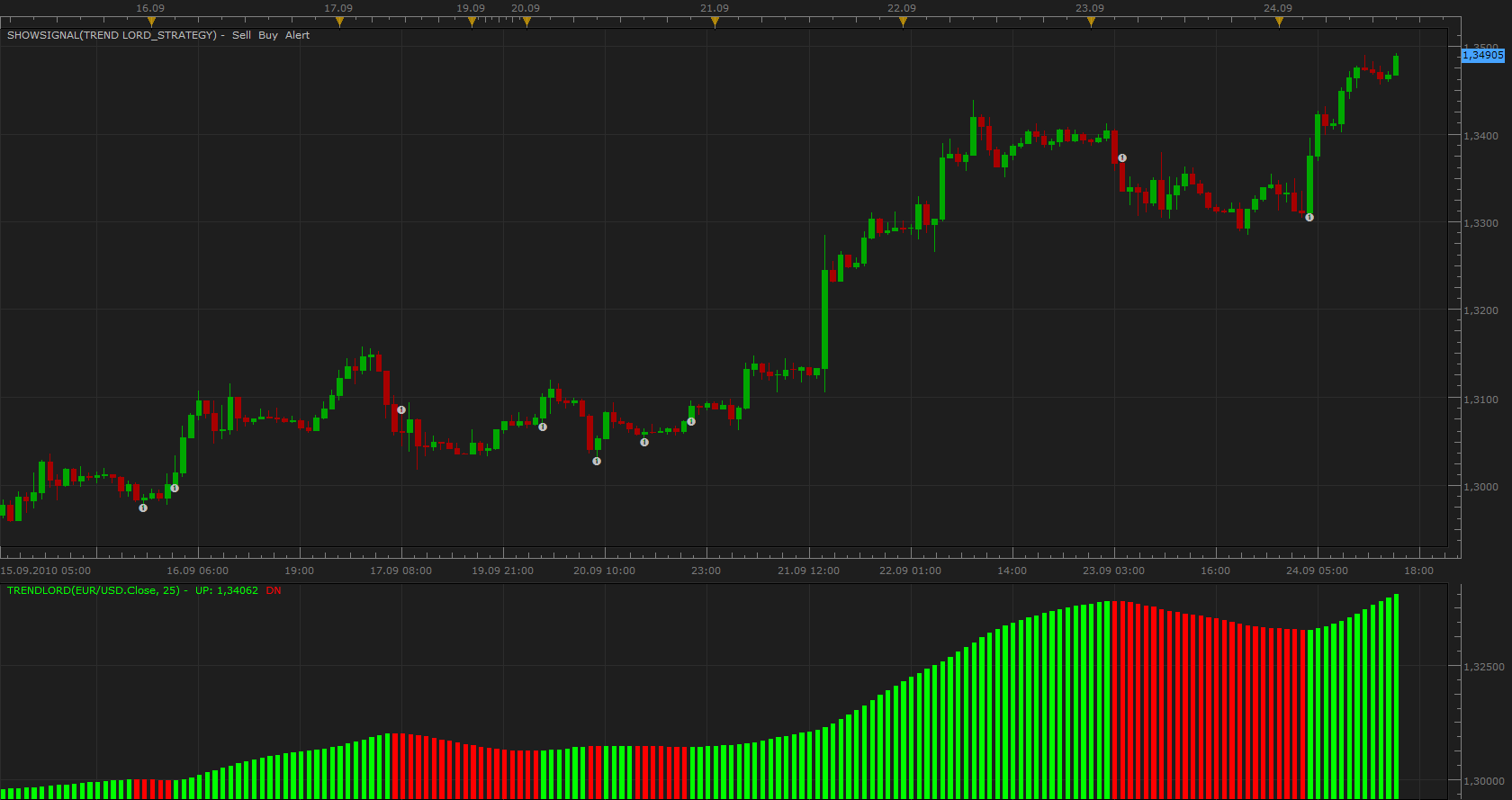Click the first signal marker under the 16.09 low
This screenshot has width=1512, height=800.
(143, 508)
